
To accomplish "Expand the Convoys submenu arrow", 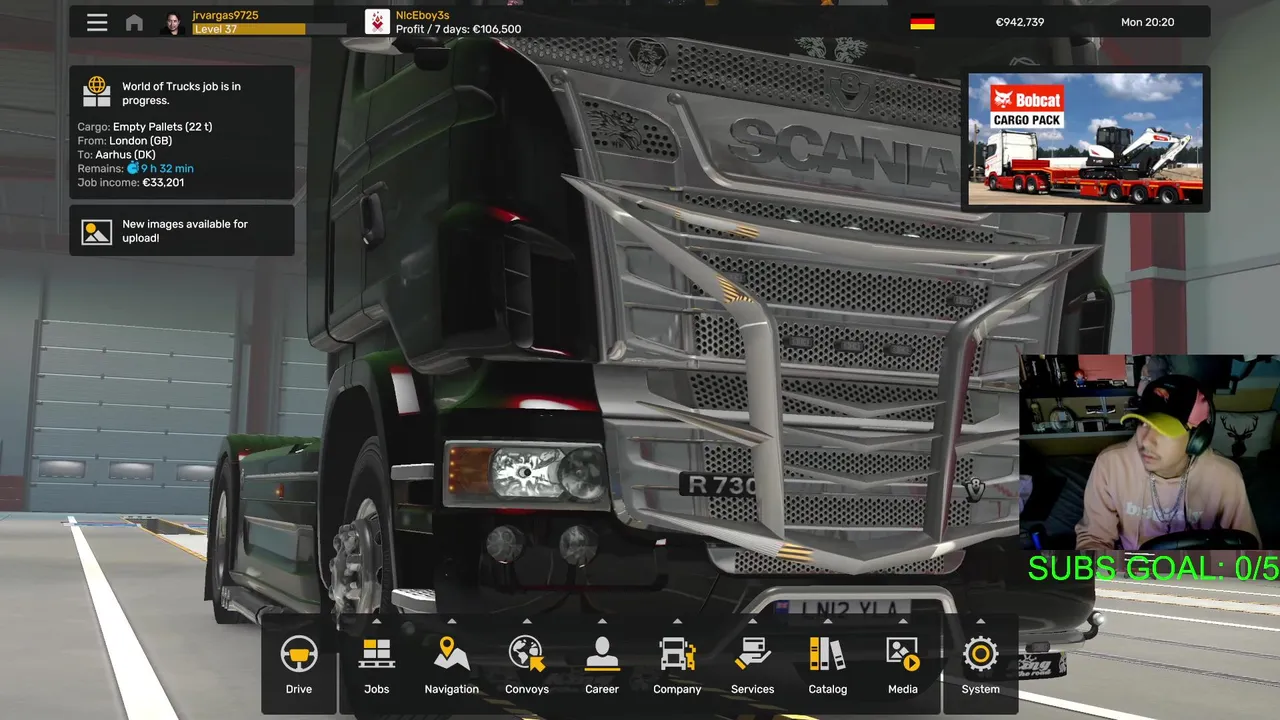I will point(527,621).
